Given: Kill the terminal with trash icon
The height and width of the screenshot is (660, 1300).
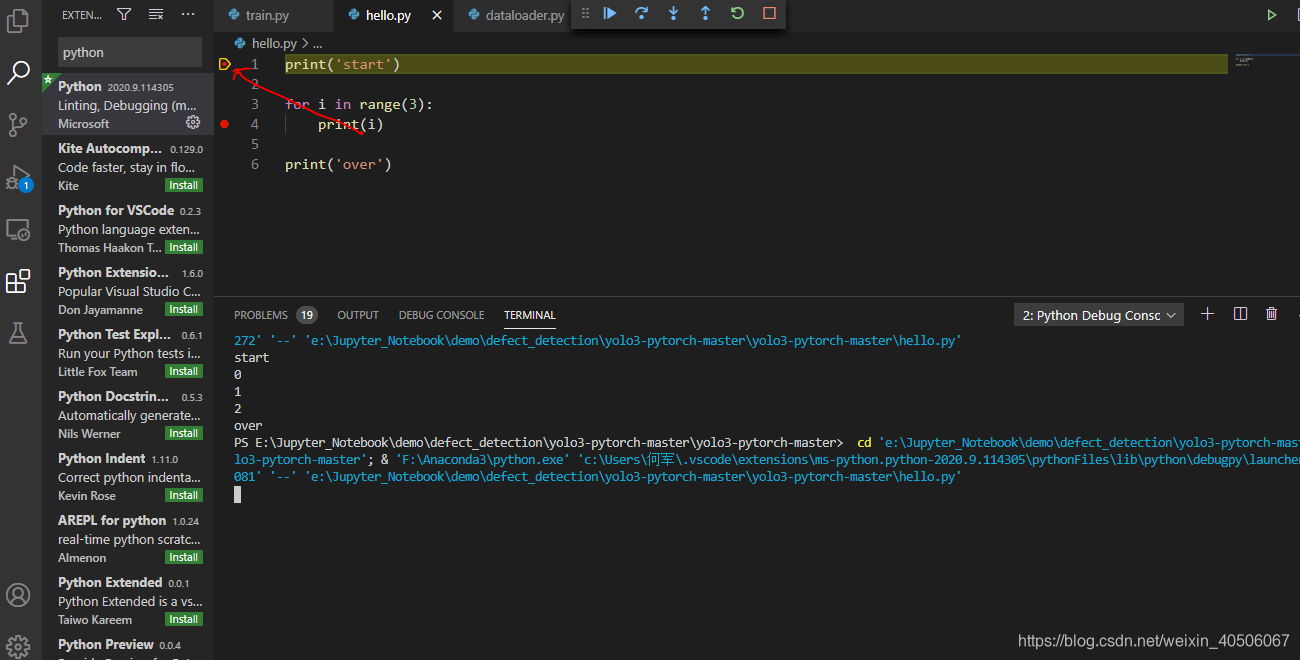Looking at the screenshot, I should 1272,314.
